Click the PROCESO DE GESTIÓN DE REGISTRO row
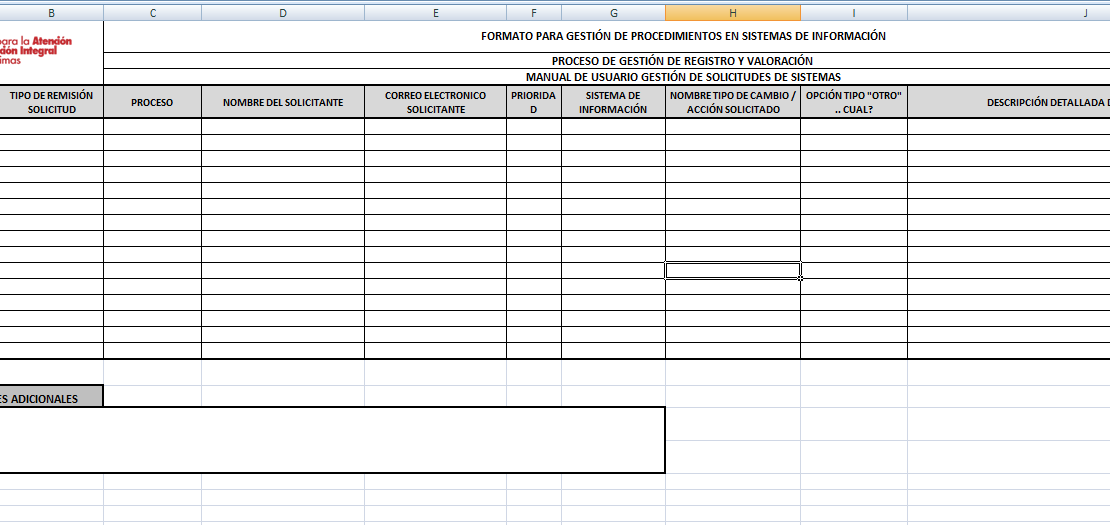Screen dimensions: 1110x525 point(683,61)
